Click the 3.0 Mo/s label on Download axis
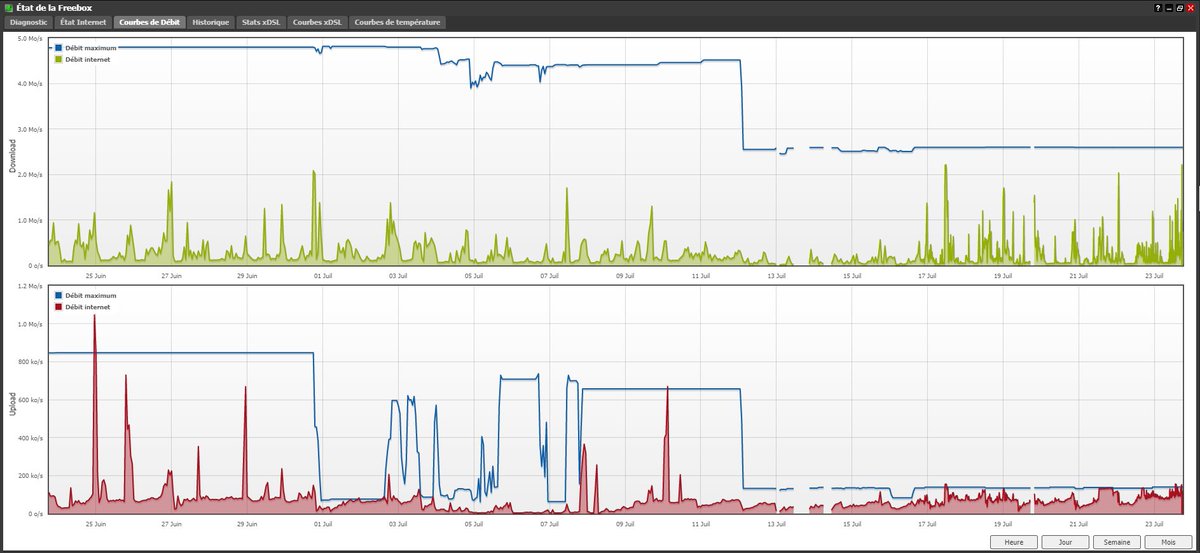This screenshot has width=1200, height=553. 30,129
